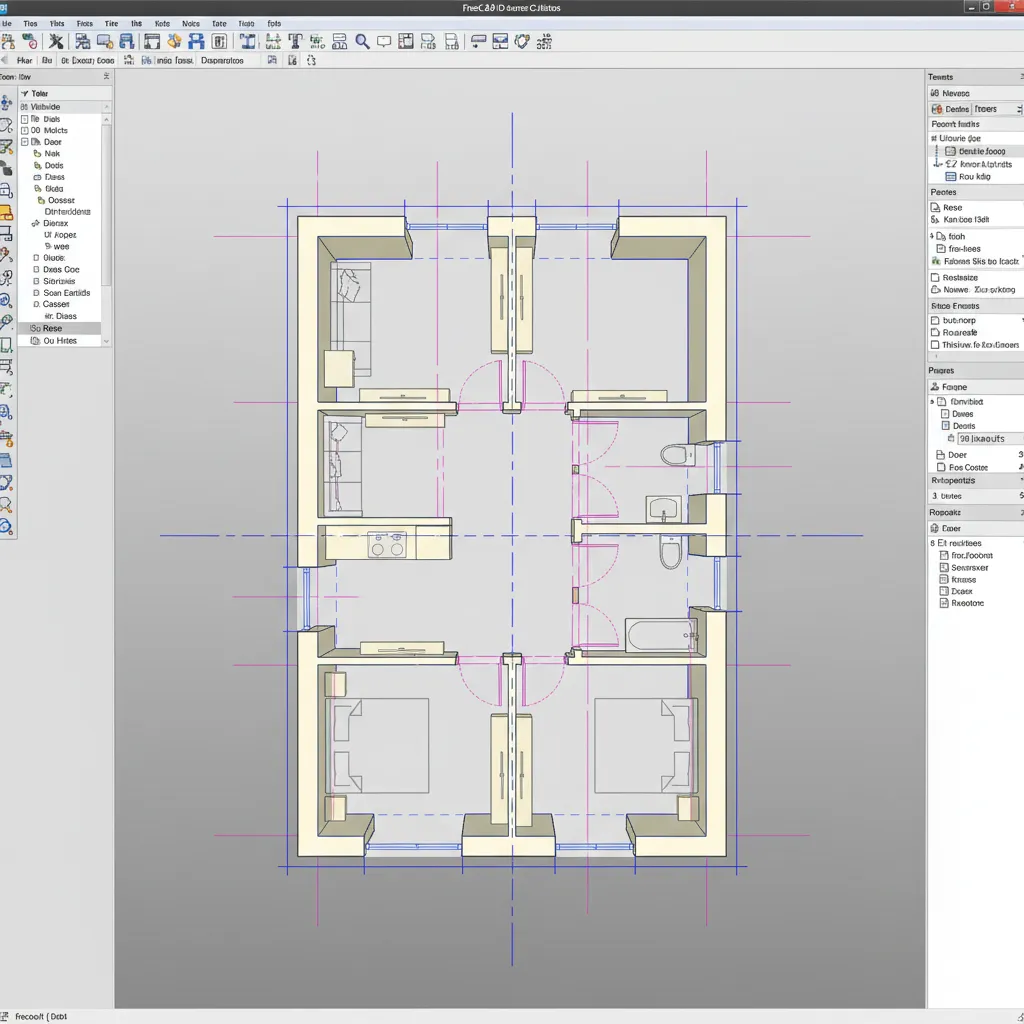Image resolution: width=1024 pixels, height=1024 pixels.
Task: Toggle the Fos Costec checkbox
Action: (x=941, y=468)
